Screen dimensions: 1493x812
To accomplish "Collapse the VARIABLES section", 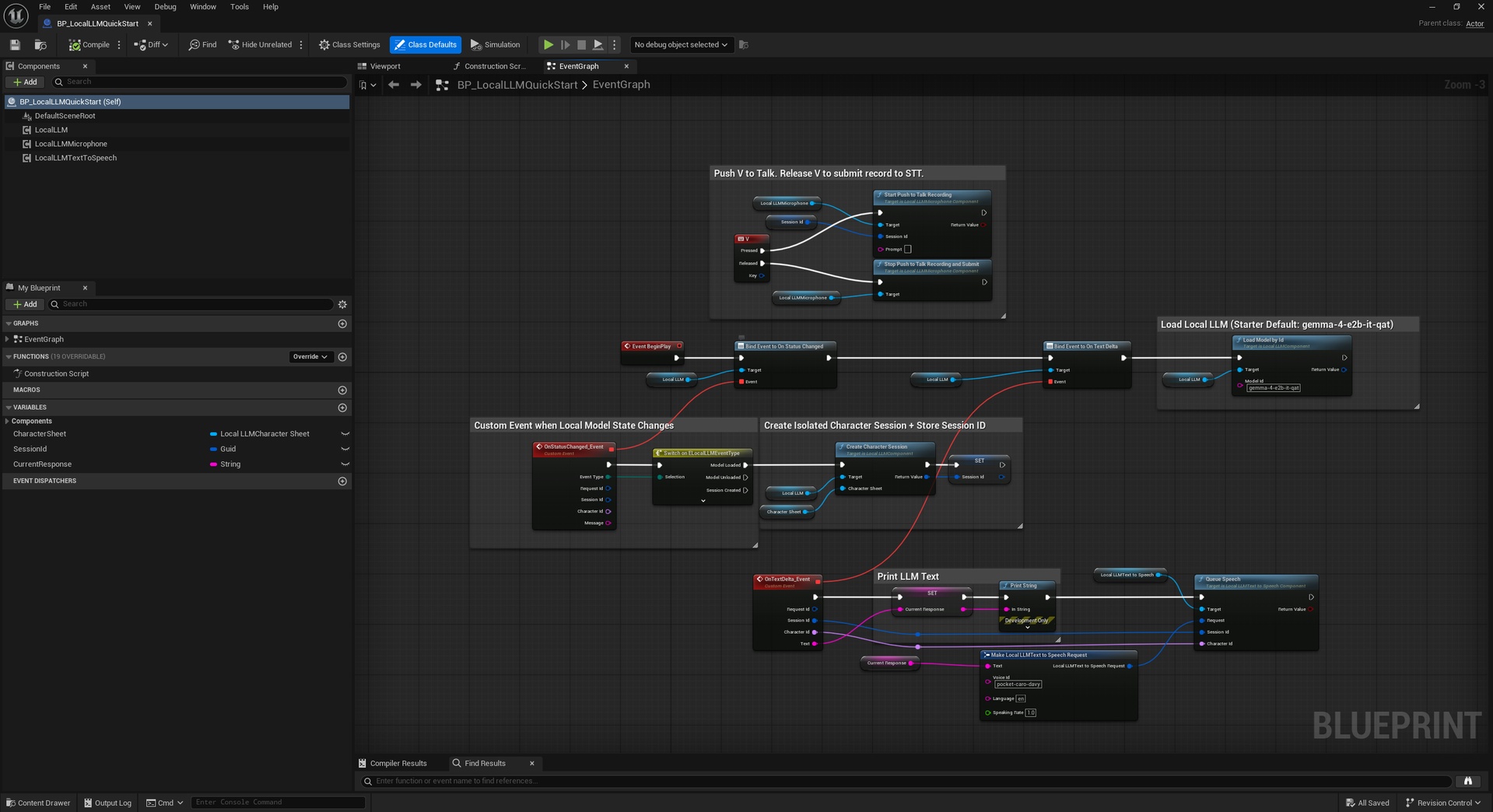I will coord(9,408).
